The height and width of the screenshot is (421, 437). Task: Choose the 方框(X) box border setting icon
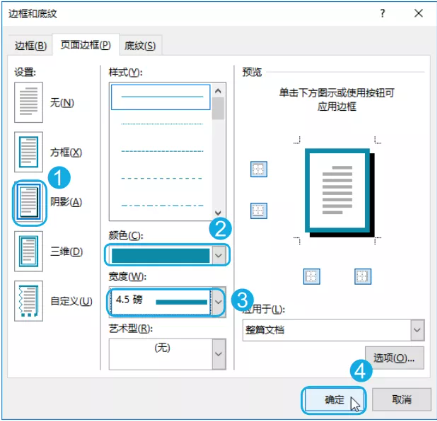point(28,152)
